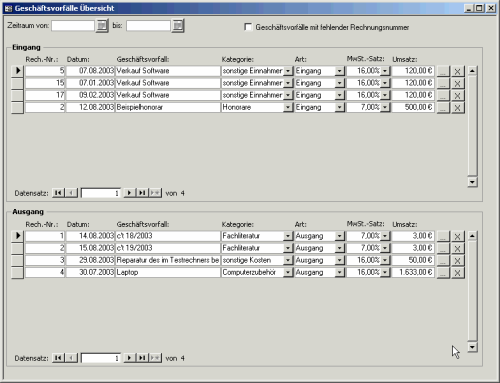
Task: Open details button for Eingang Rech.-Nr. 15
Action: (443, 83)
